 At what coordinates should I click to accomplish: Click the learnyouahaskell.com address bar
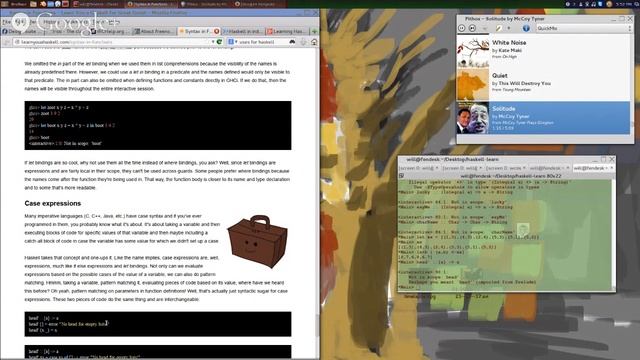tap(112, 42)
